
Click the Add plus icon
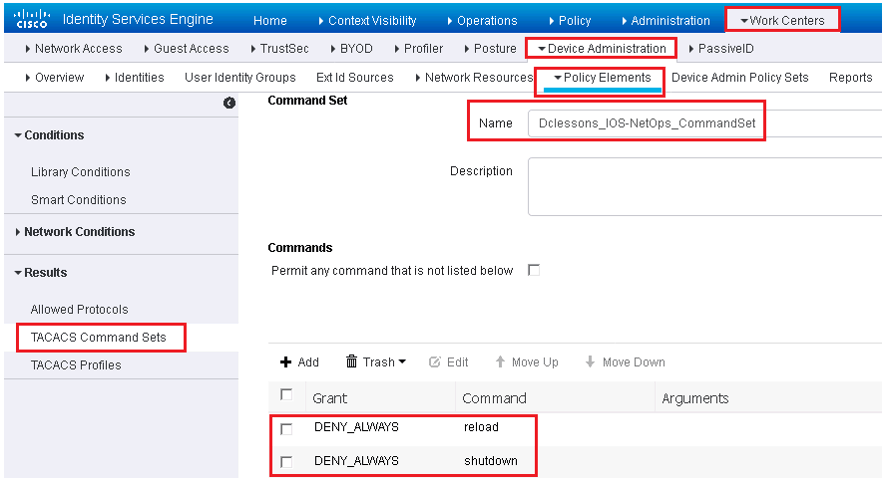pos(286,362)
